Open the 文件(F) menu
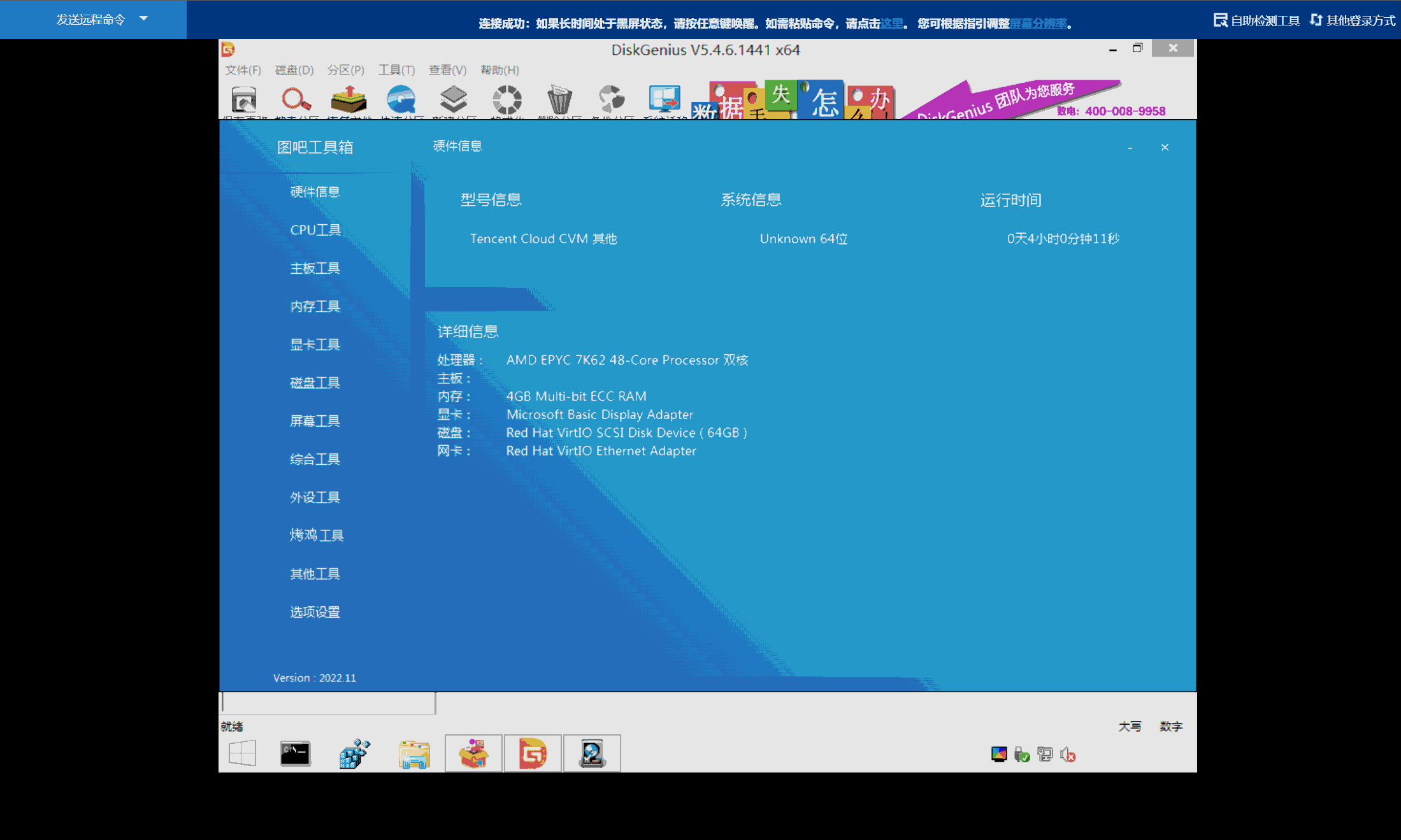The width and height of the screenshot is (1401, 840). click(243, 70)
